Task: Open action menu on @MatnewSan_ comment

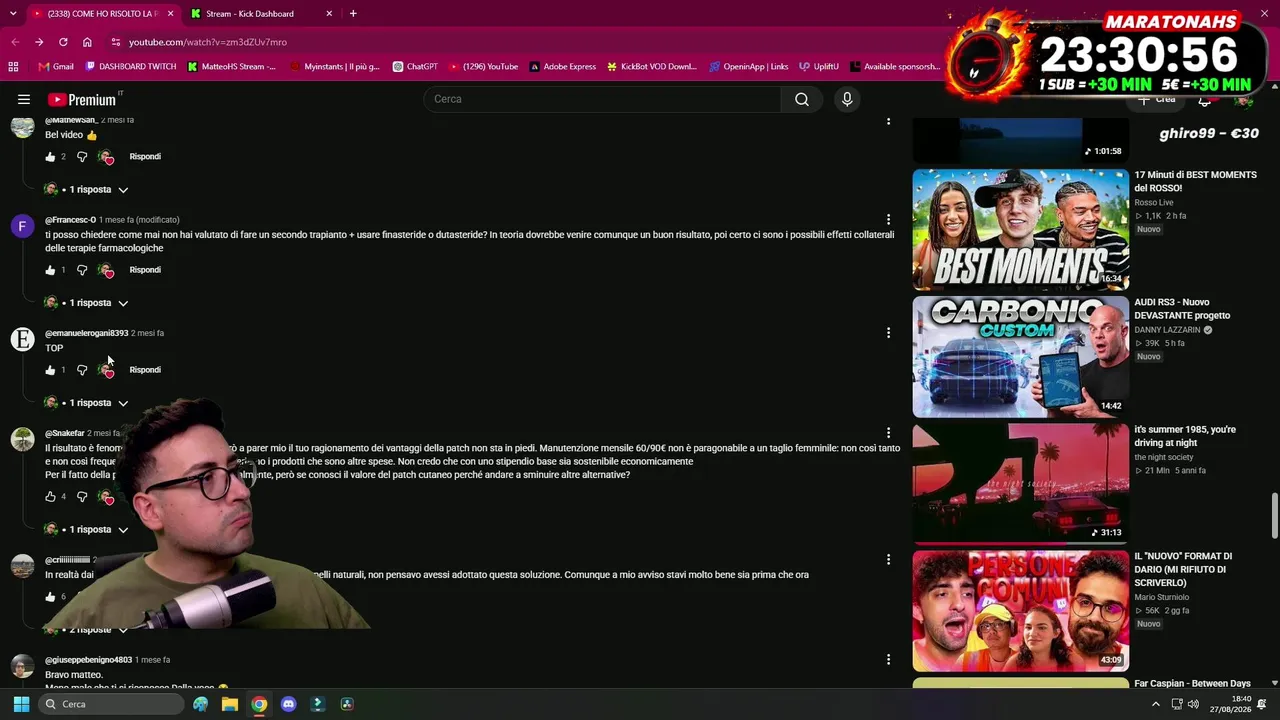Action: coord(888,121)
